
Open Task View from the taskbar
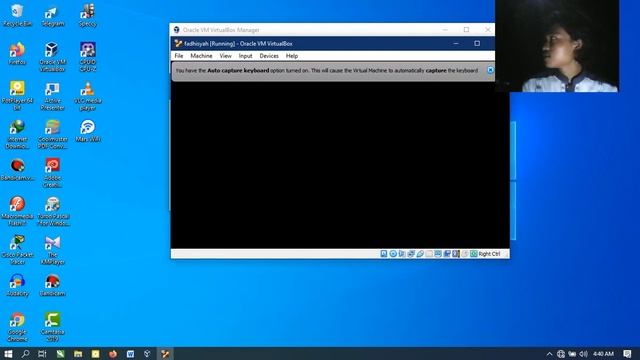(x=42, y=353)
